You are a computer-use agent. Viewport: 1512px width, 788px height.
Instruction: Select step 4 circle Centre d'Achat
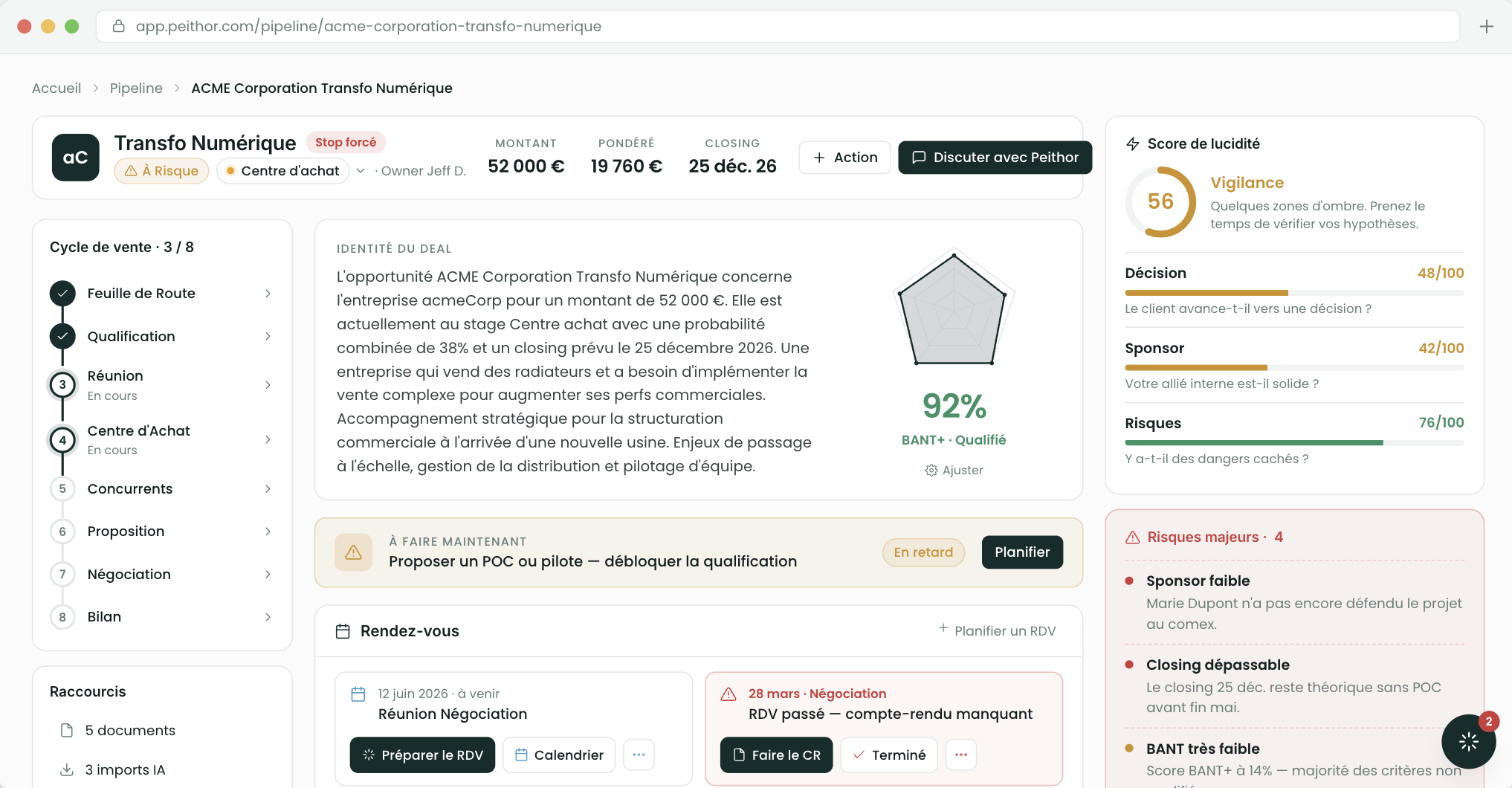[x=62, y=440]
